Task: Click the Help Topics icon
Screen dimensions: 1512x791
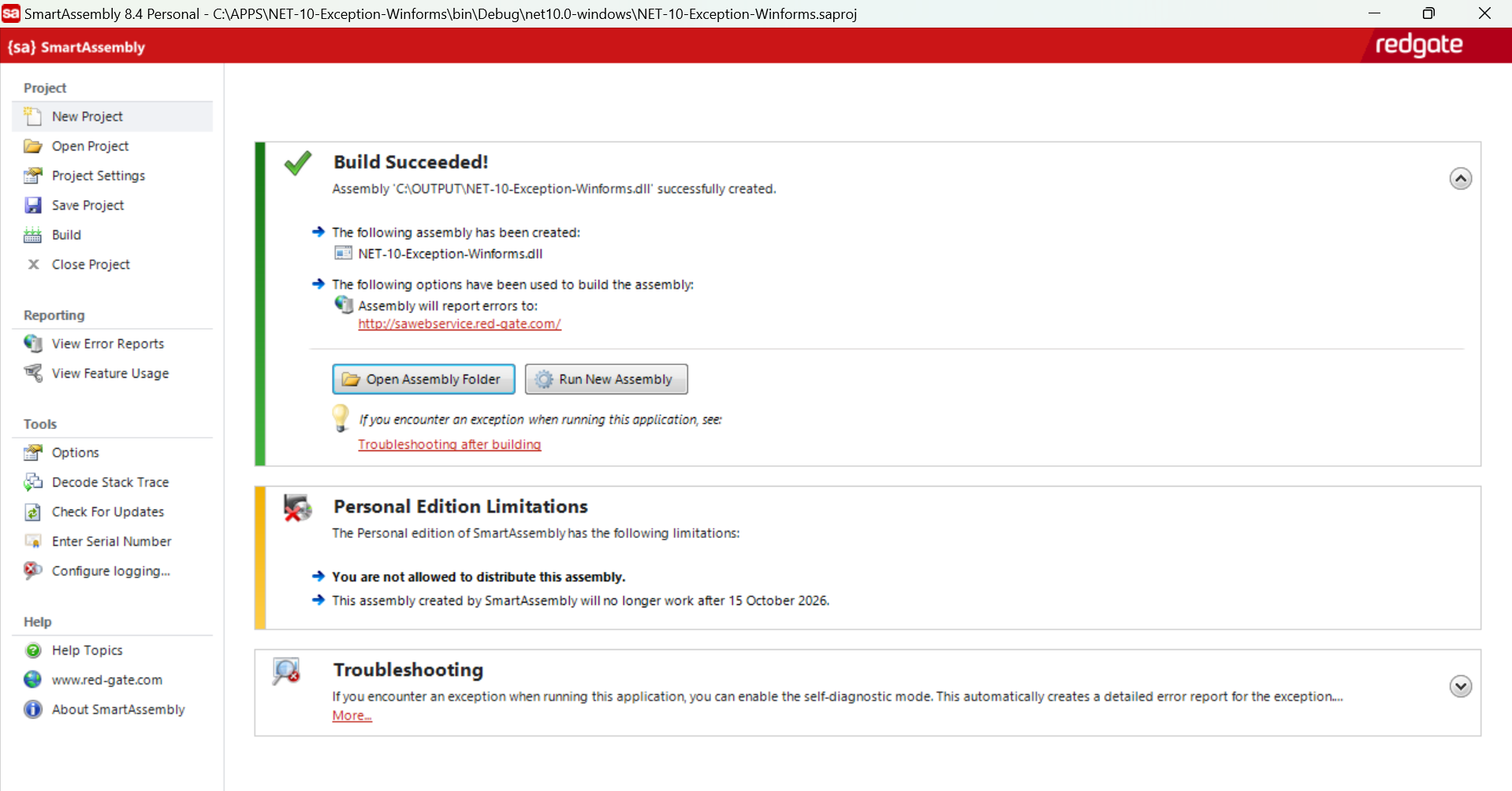Action: (33, 650)
